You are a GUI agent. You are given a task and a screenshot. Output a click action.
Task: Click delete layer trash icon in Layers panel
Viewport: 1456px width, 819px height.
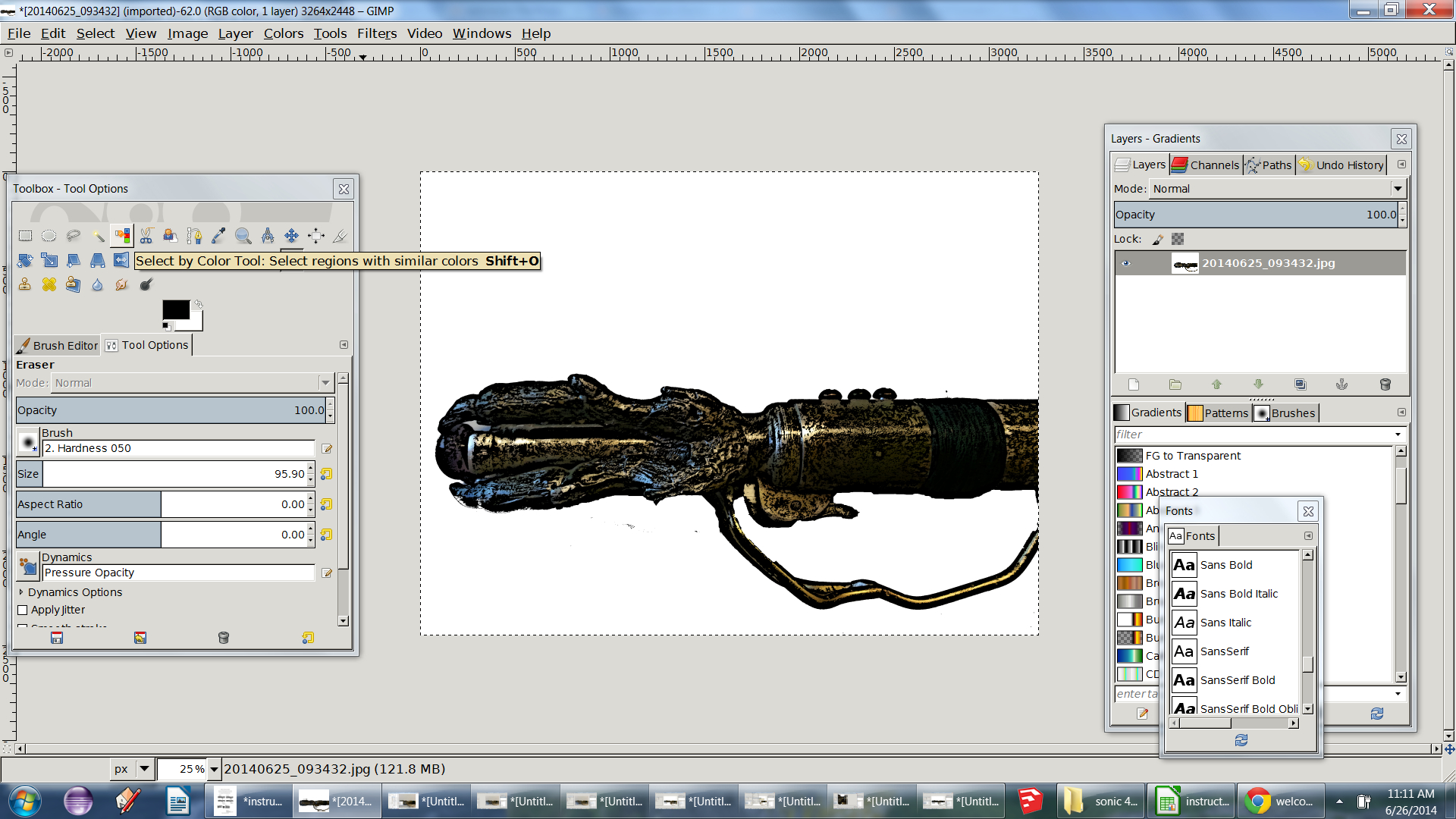click(x=1385, y=384)
